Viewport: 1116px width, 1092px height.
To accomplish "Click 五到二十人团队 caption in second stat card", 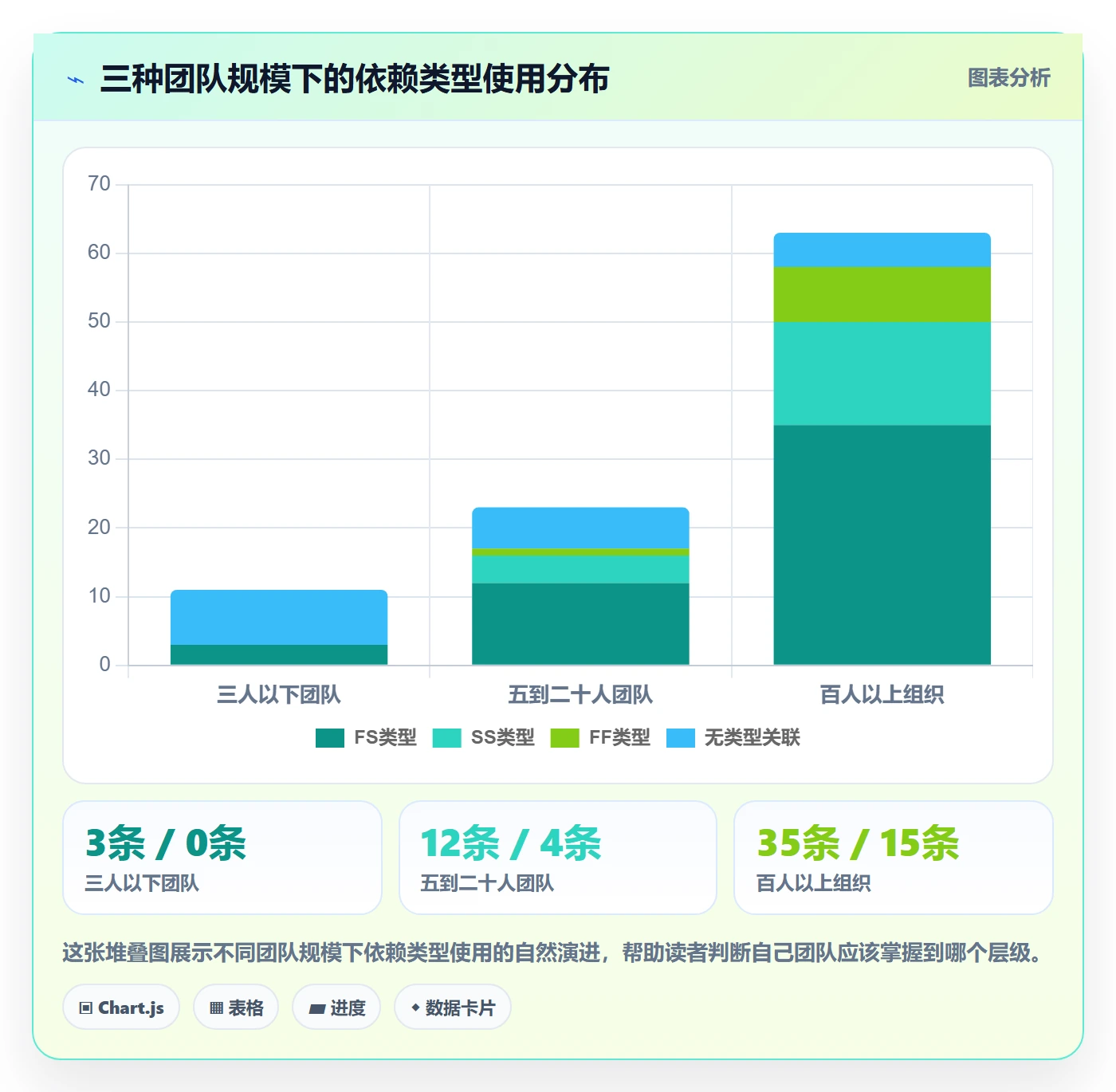I will pyautogui.click(x=487, y=883).
